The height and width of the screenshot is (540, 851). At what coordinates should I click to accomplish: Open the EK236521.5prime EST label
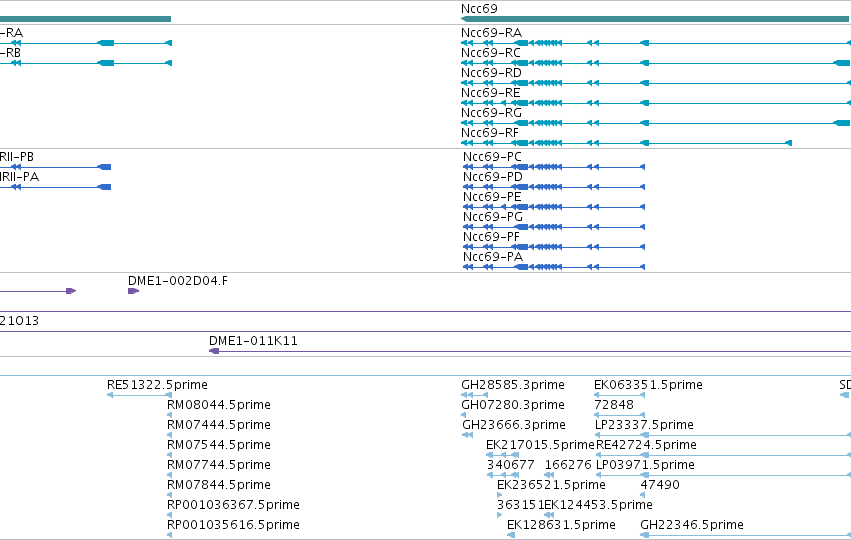click(551, 486)
